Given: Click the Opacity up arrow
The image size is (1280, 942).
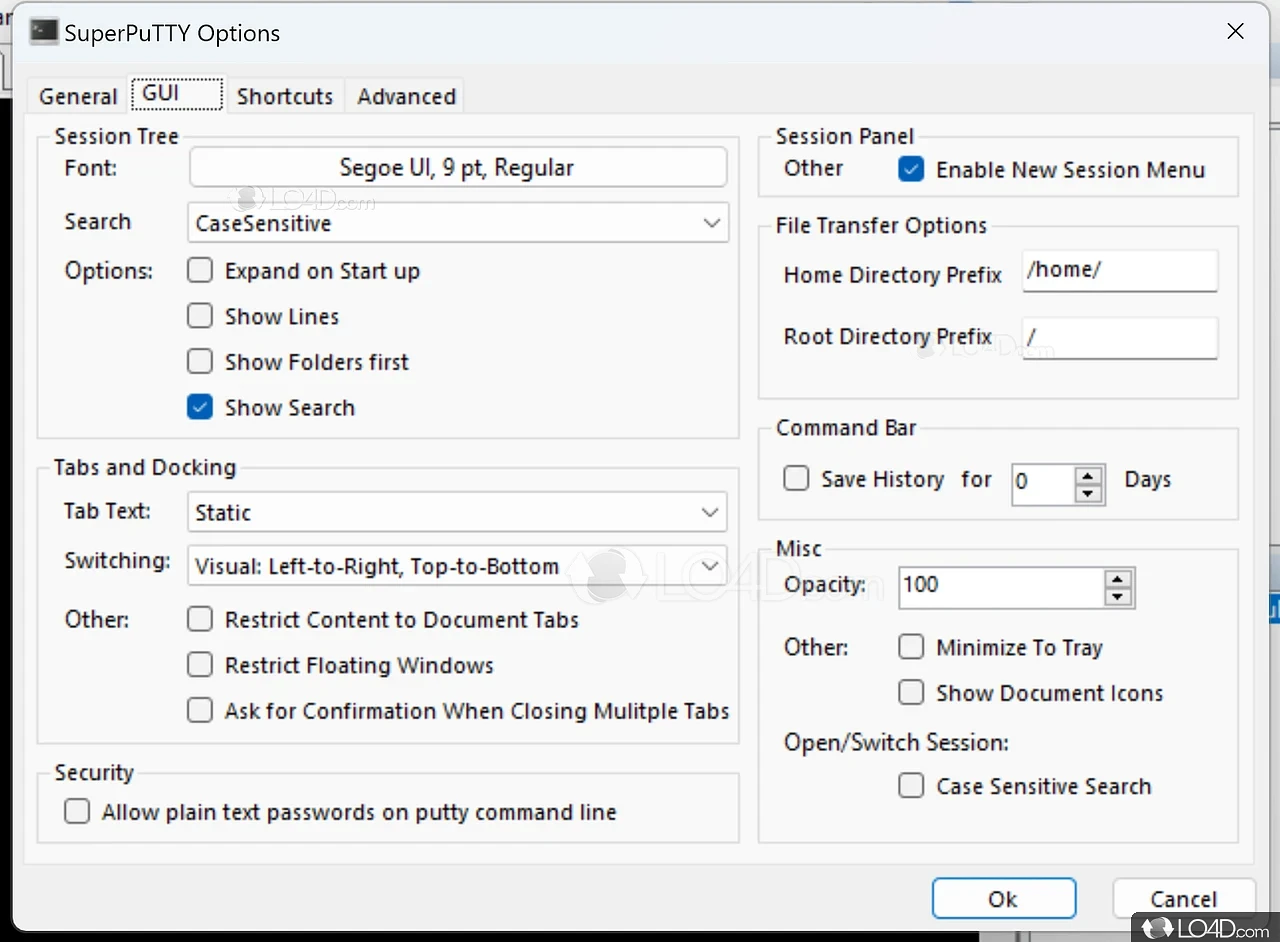Looking at the screenshot, I should click(x=1119, y=579).
